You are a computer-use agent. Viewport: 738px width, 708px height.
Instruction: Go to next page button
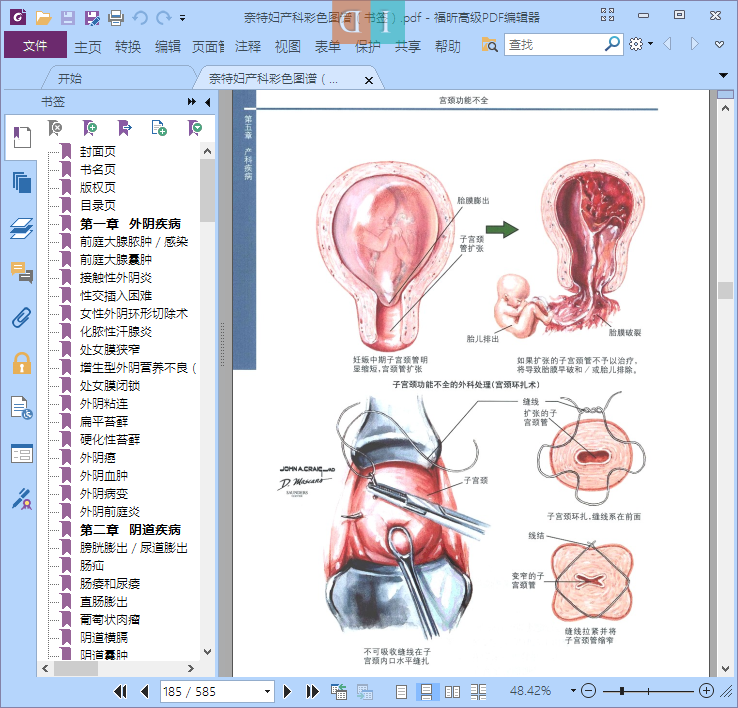click(x=287, y=692)
